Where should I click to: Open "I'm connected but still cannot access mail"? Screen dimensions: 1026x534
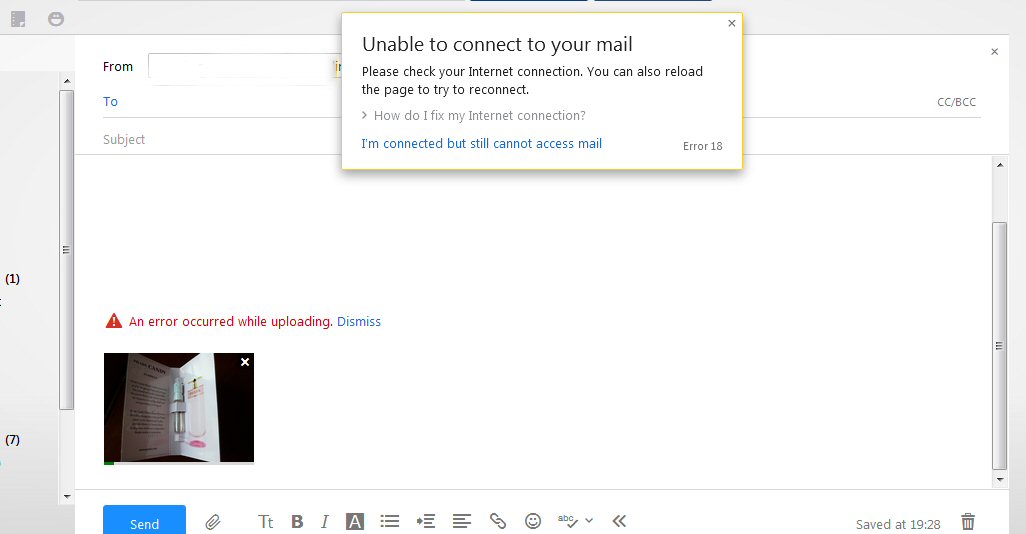(x=481, y=144)
